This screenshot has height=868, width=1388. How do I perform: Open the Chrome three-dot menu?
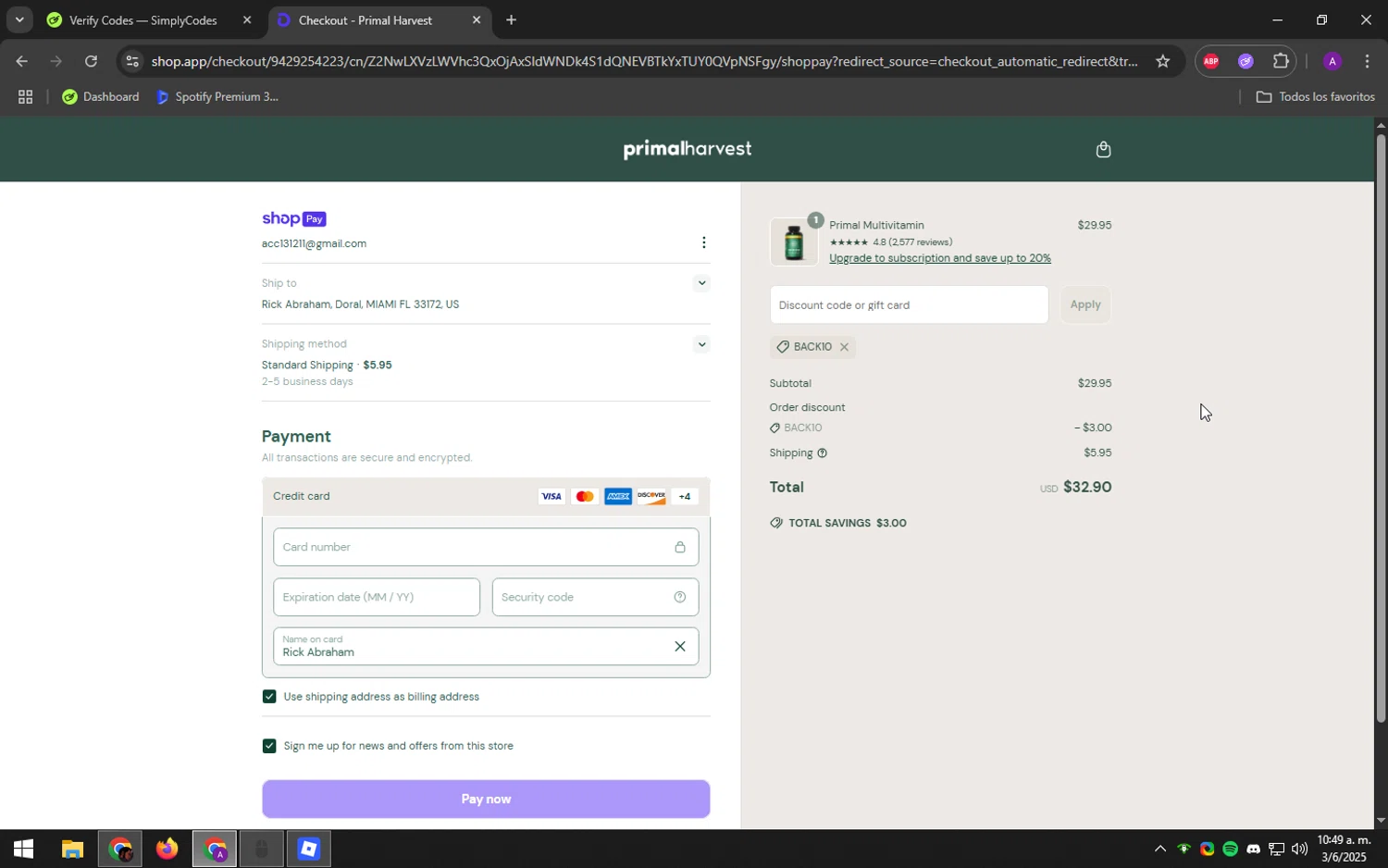pyautogui.click(x=1367, y=61)
